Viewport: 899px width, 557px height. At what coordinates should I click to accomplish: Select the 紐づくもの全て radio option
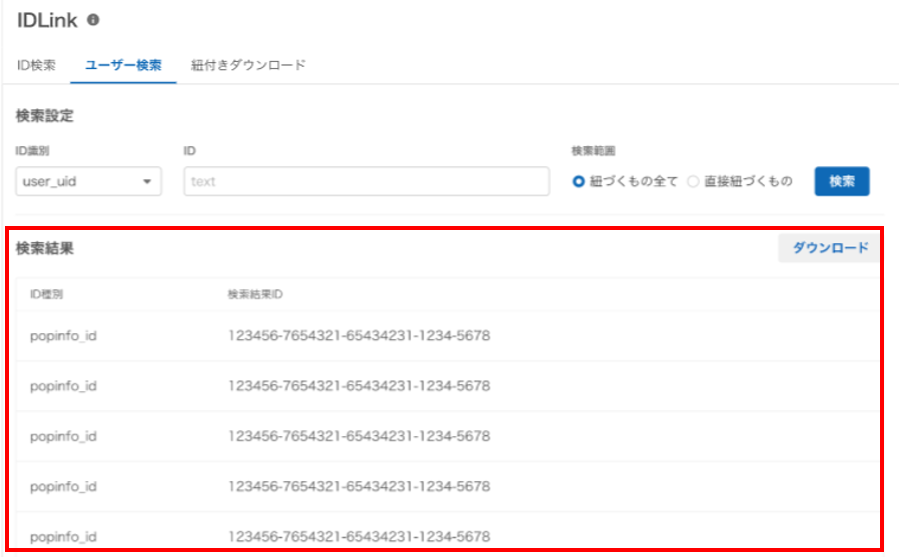tap(579, 181)
